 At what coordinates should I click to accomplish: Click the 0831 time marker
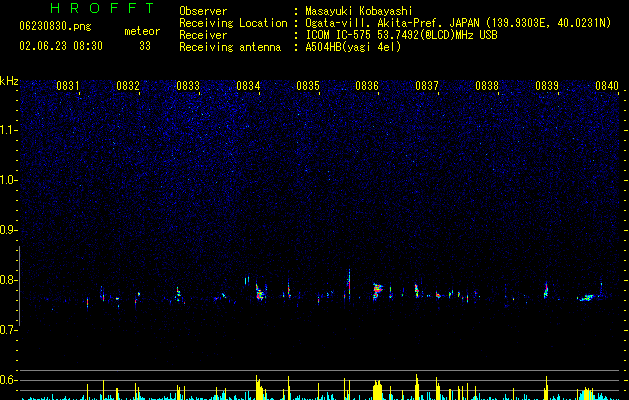(x=68, y=86)
